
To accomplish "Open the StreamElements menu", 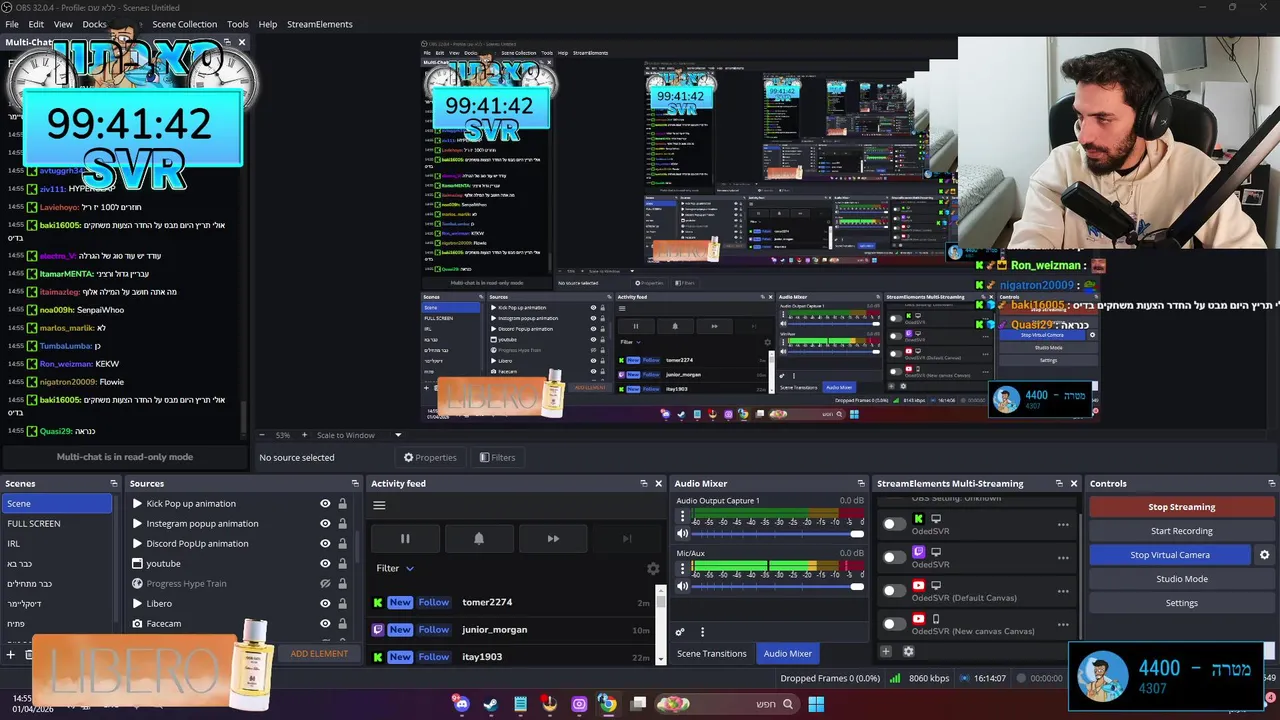I will (320, 24).
